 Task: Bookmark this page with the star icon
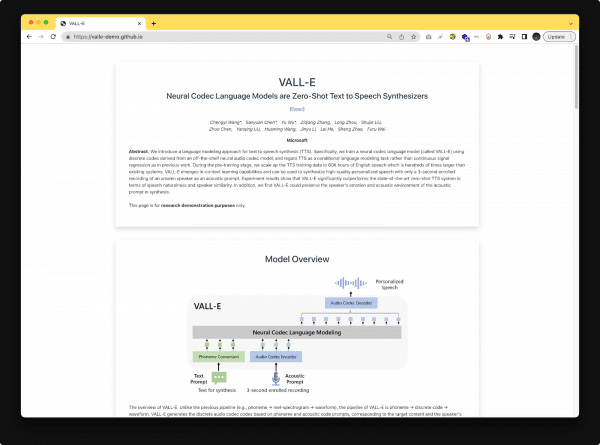coord(414,37)
